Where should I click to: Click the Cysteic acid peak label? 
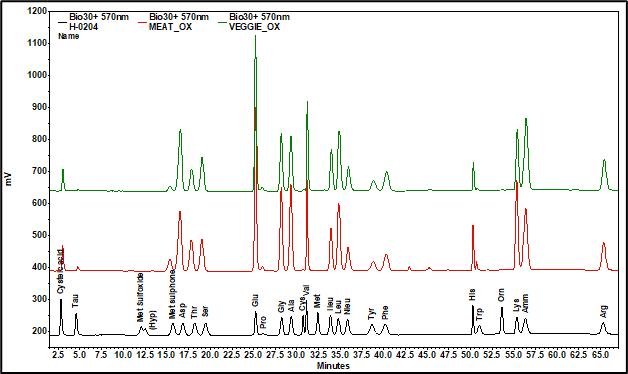click(x=60, y=272)
